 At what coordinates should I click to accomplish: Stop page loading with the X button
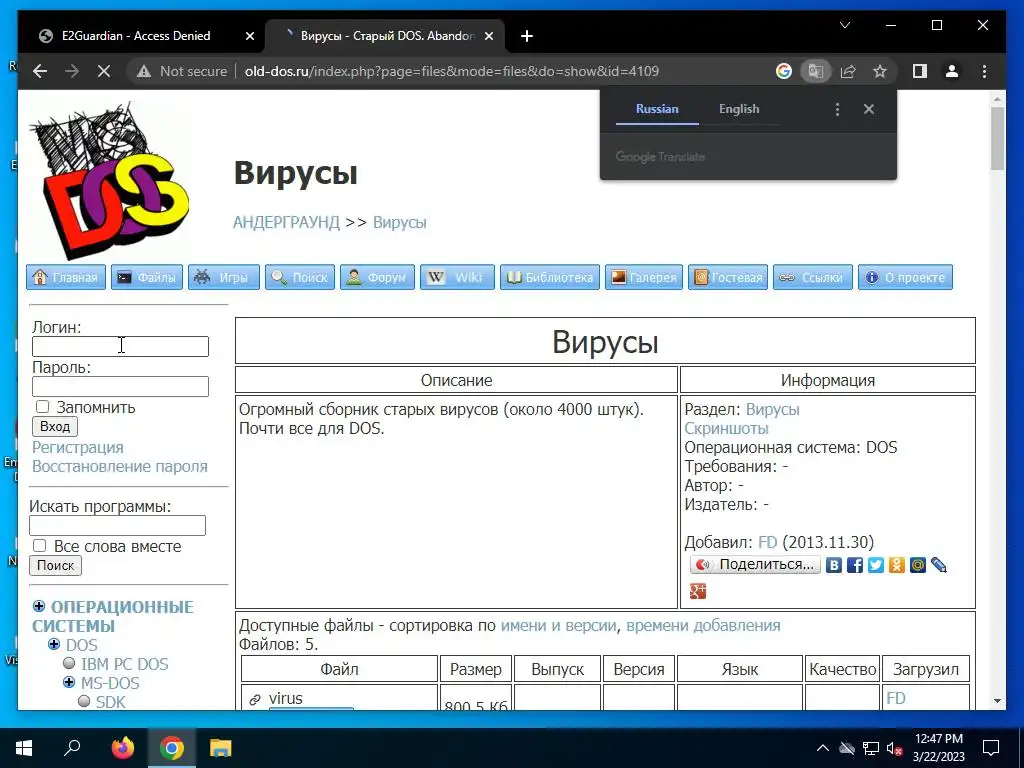pyautogui.click(x=104, y=71)
